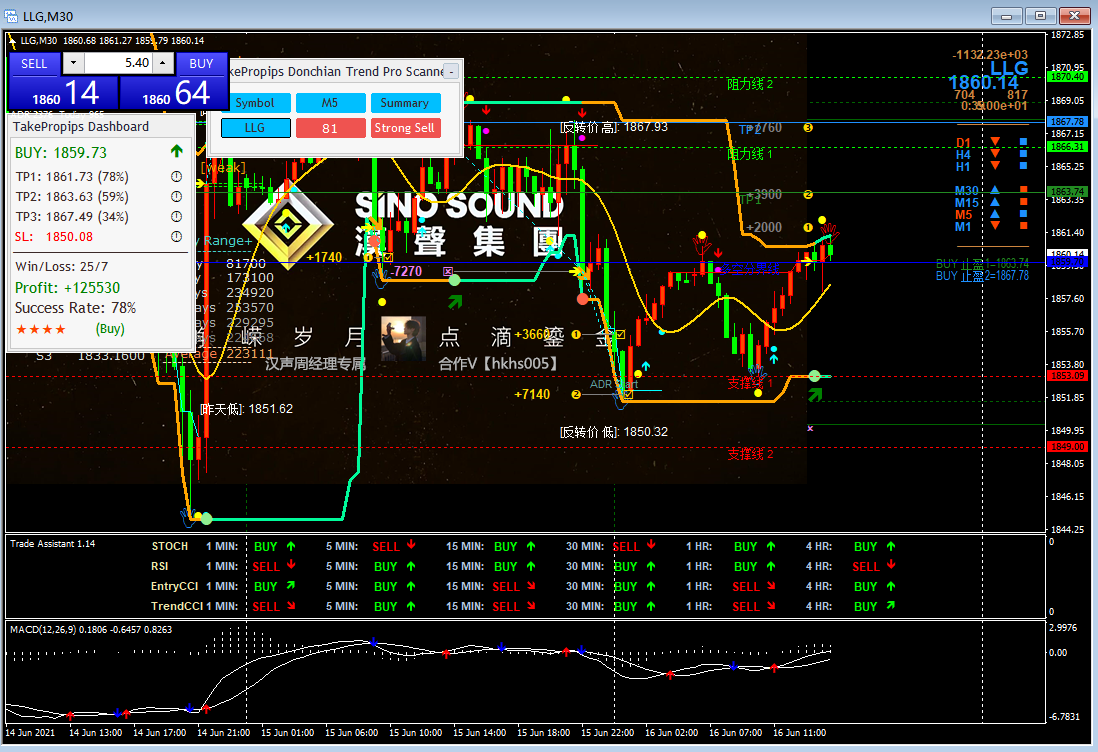This screenshot has height=752, width=1098.
Task: Click the orange square in the M1 row
Action: [x=1023, y=225]
